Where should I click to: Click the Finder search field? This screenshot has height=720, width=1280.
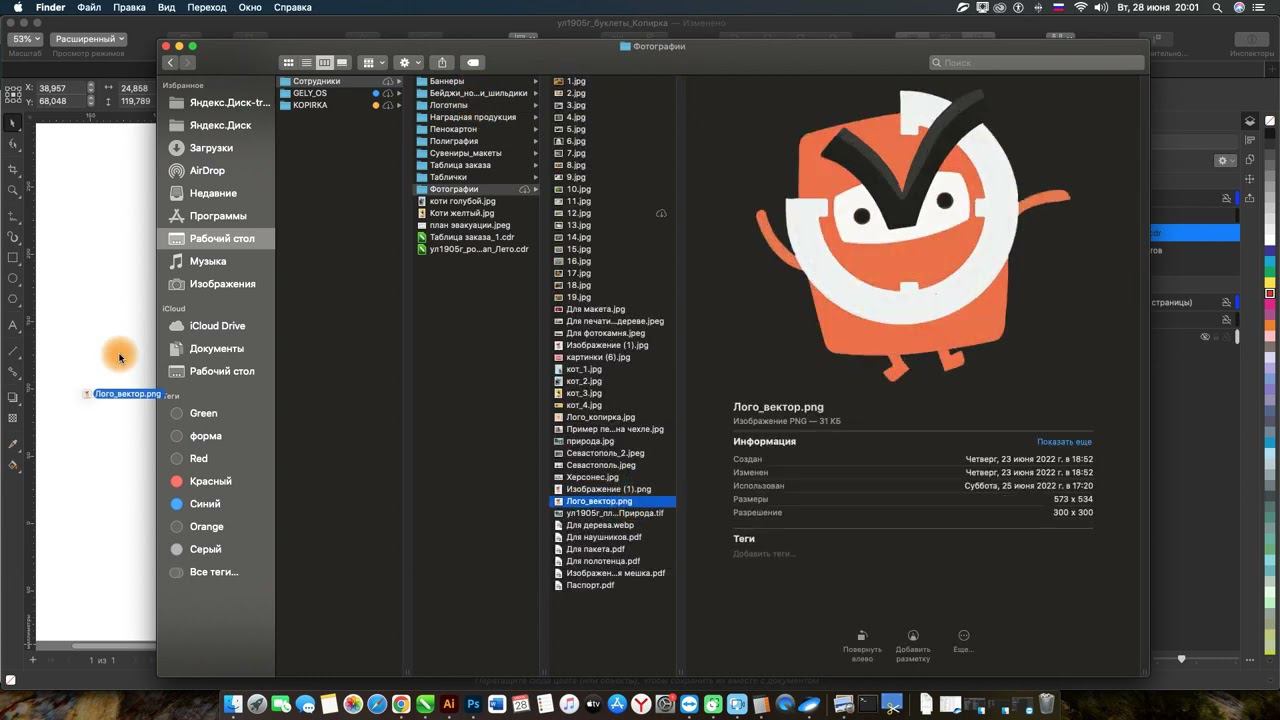coord(1036,62)
